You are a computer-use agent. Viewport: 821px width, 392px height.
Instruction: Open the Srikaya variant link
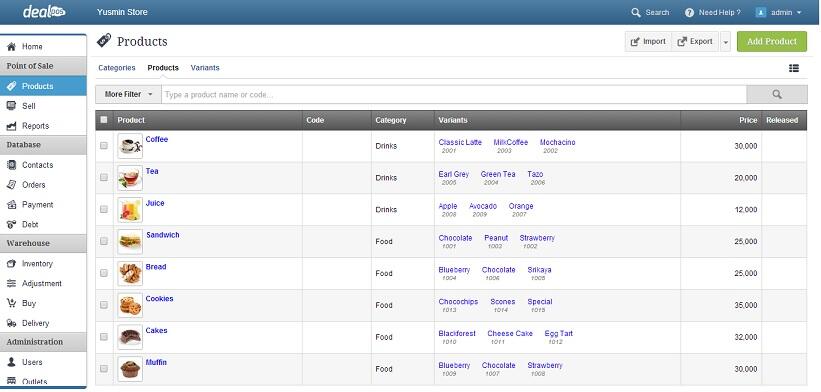click(x=539, y=270)
